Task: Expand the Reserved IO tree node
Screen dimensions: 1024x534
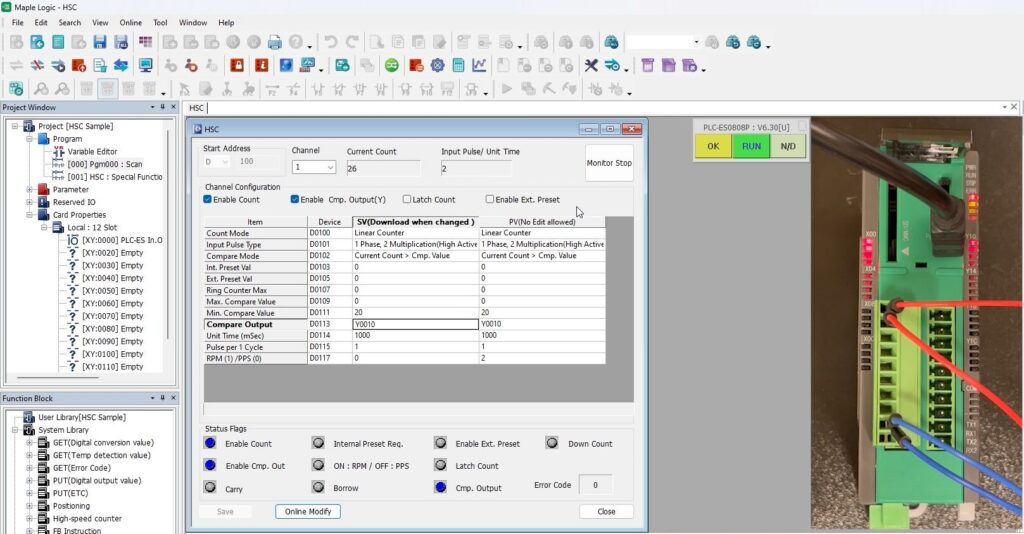Action: click(x=29, y=202)
